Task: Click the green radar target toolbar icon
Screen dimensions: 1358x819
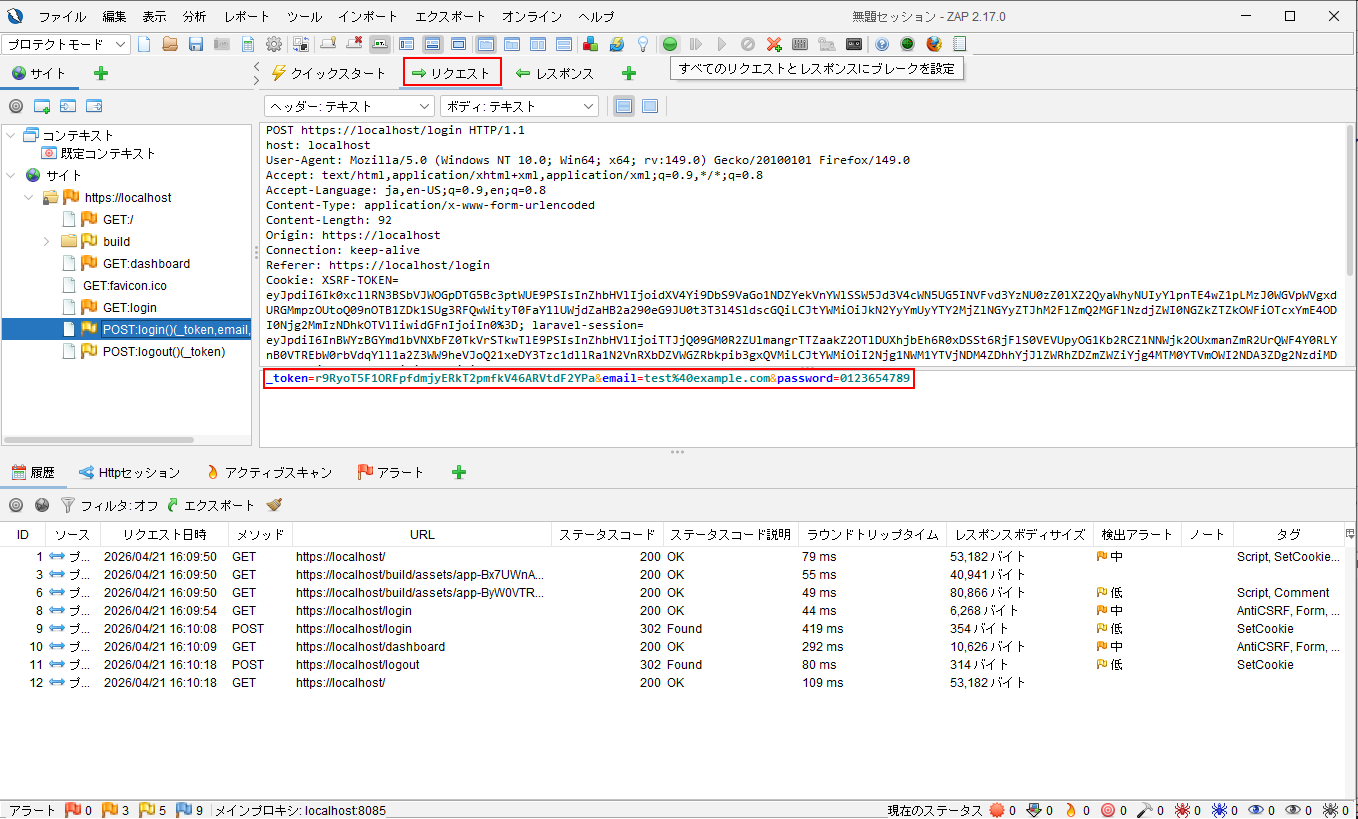Action: tap(908, 44)
